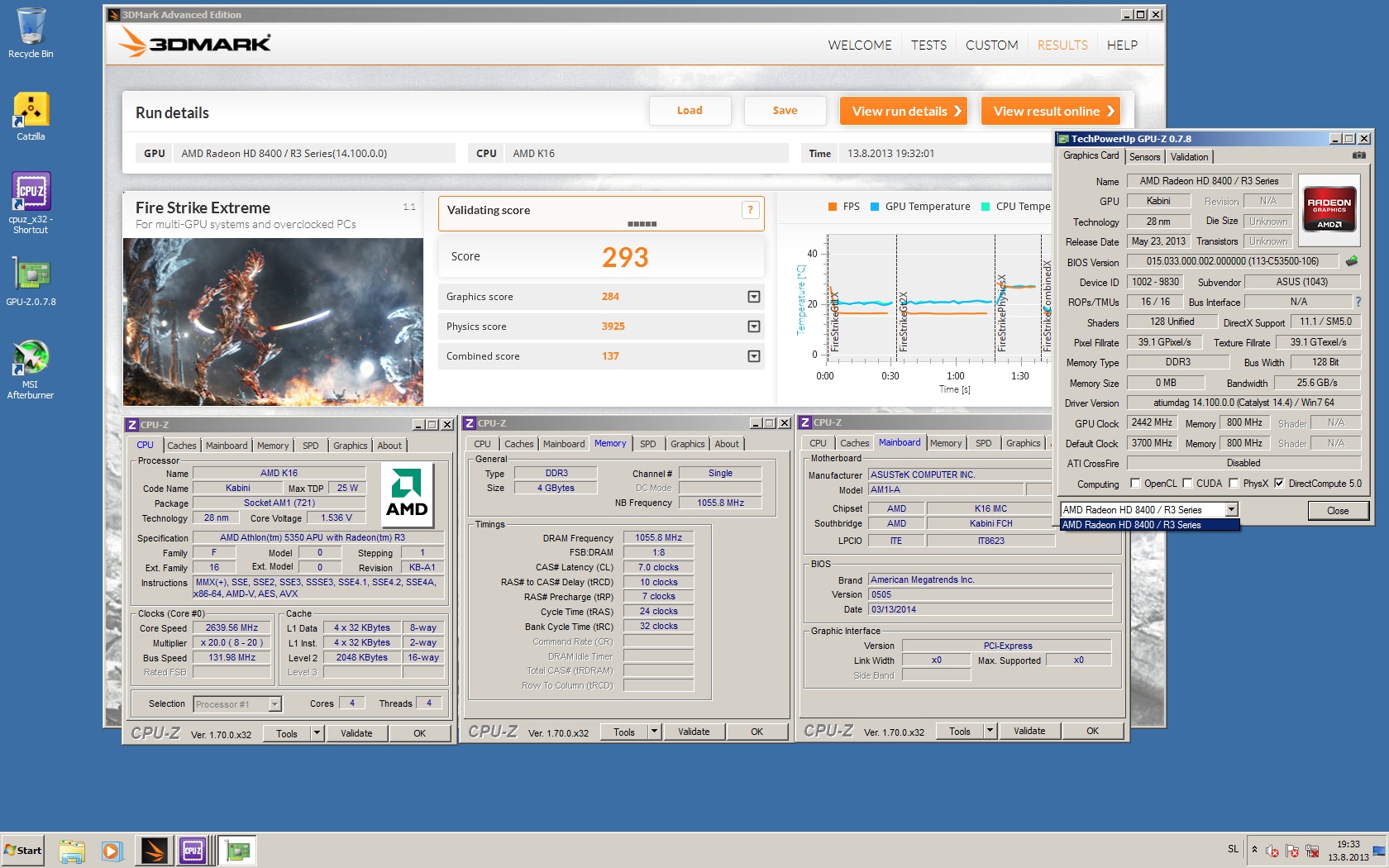Go to the 3DMark WELCOME tab
Screen dimensions: 1389x868
pyautogui.click(x=860, y=45)
